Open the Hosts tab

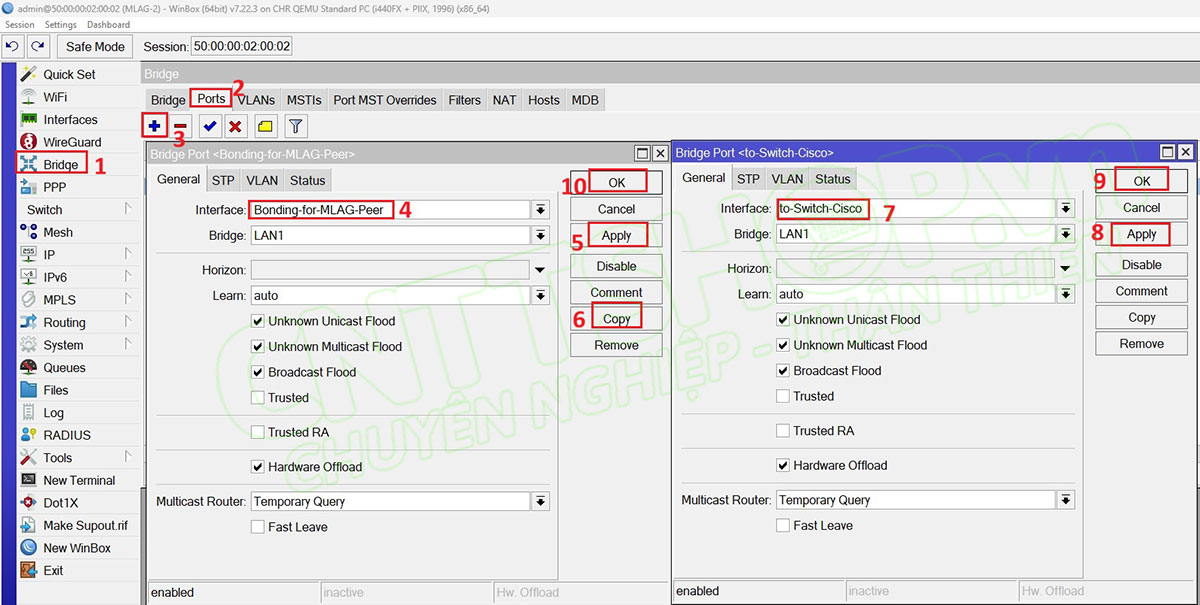point(544,100)
